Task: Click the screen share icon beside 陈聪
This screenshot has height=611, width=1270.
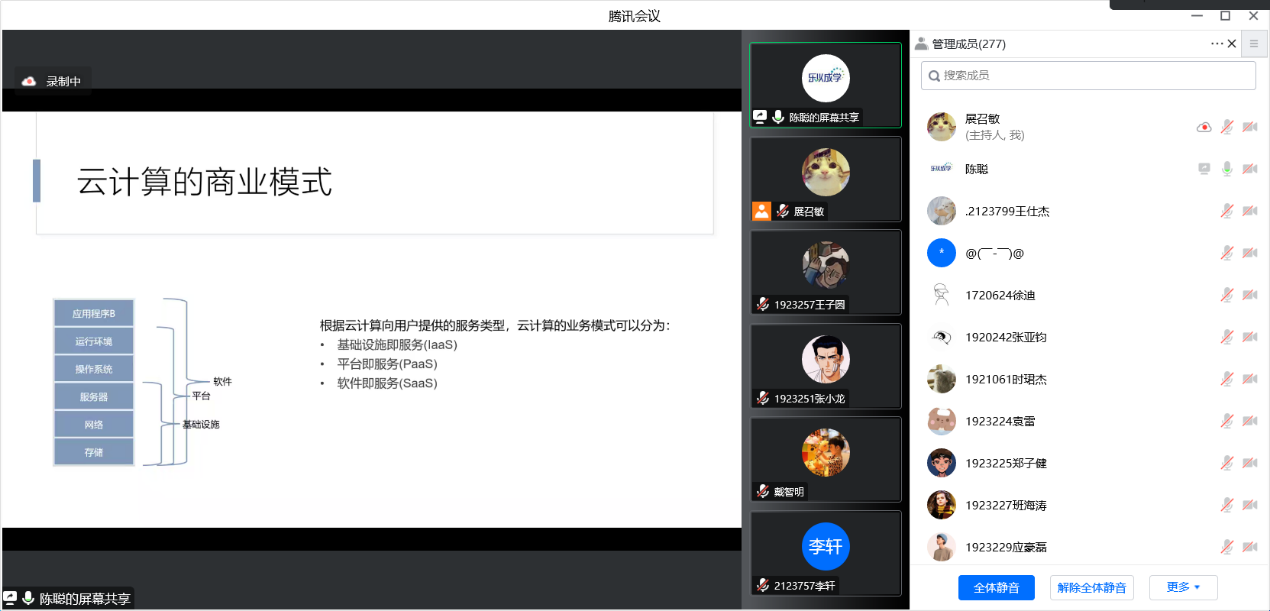Action: click(1204, 169)
